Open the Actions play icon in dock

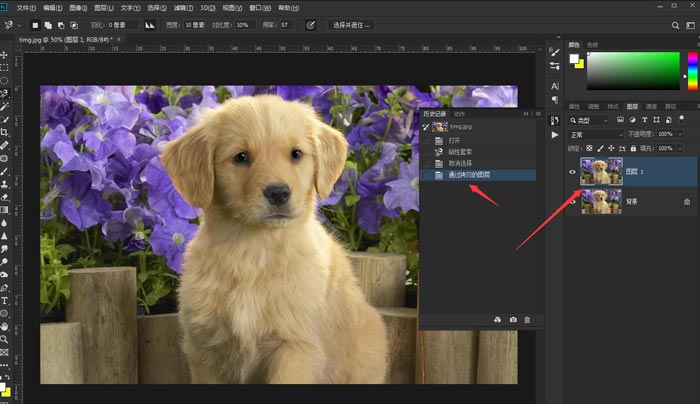554,135
